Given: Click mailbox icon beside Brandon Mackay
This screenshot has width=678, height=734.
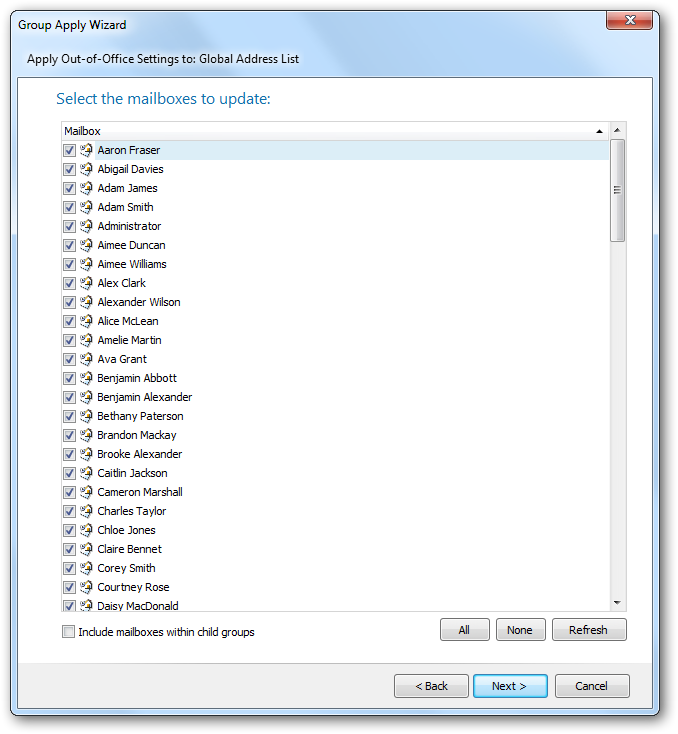Looking at the screenshot, I should click(x=86, y=435).
